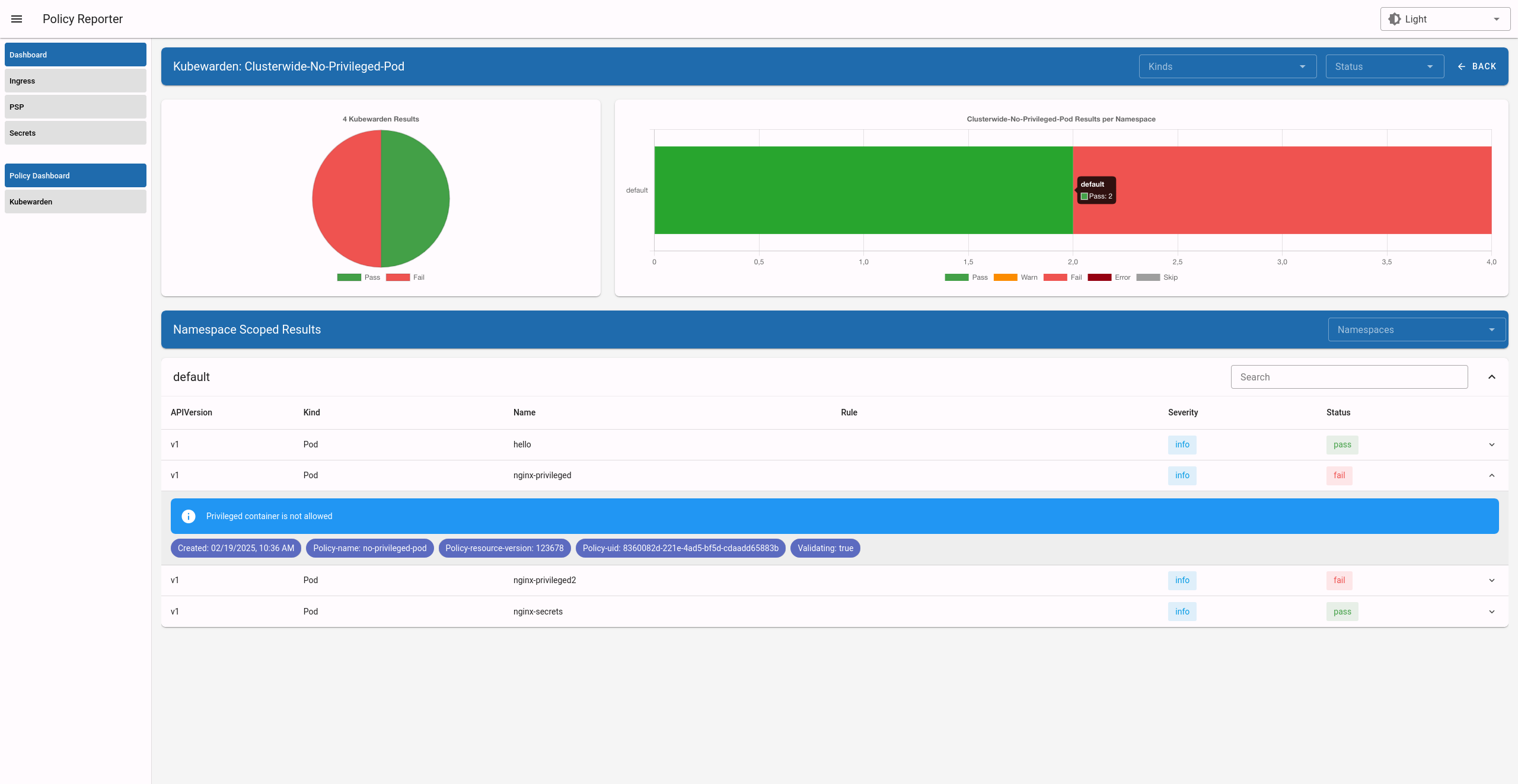Open the Status filter dropdown
Screen dimensions: 1518x784
point(1385,66)
